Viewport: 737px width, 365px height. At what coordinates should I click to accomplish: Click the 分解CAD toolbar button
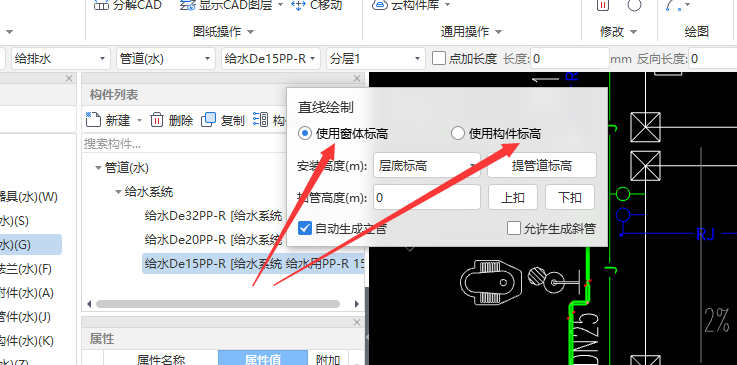click(127, 6)
